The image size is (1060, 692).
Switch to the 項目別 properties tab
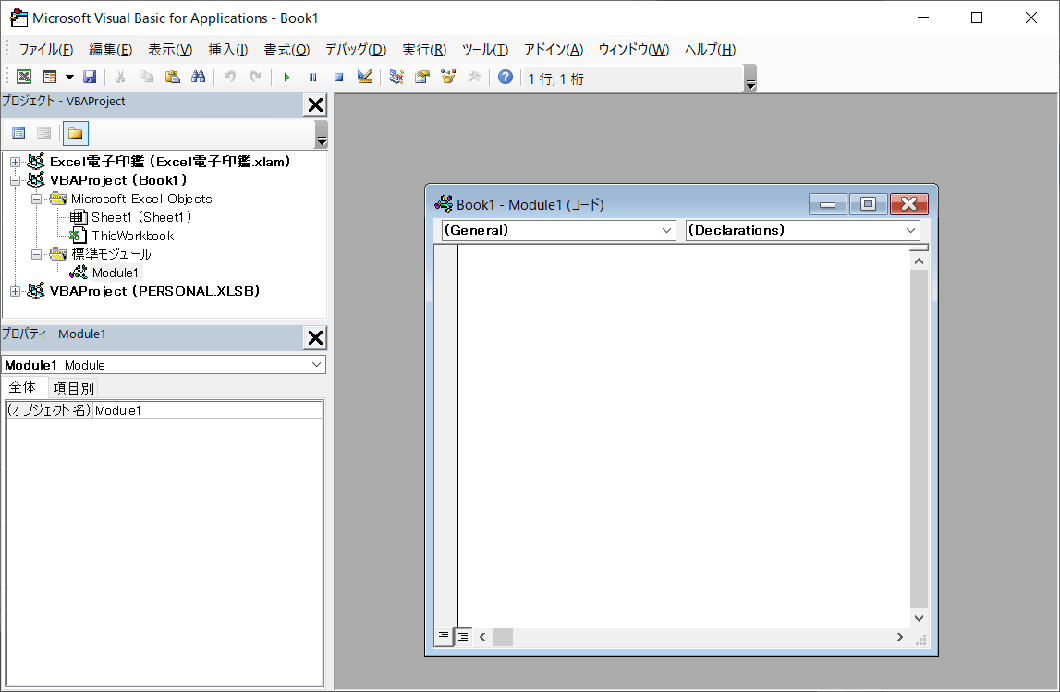click(x=74, y=388)
